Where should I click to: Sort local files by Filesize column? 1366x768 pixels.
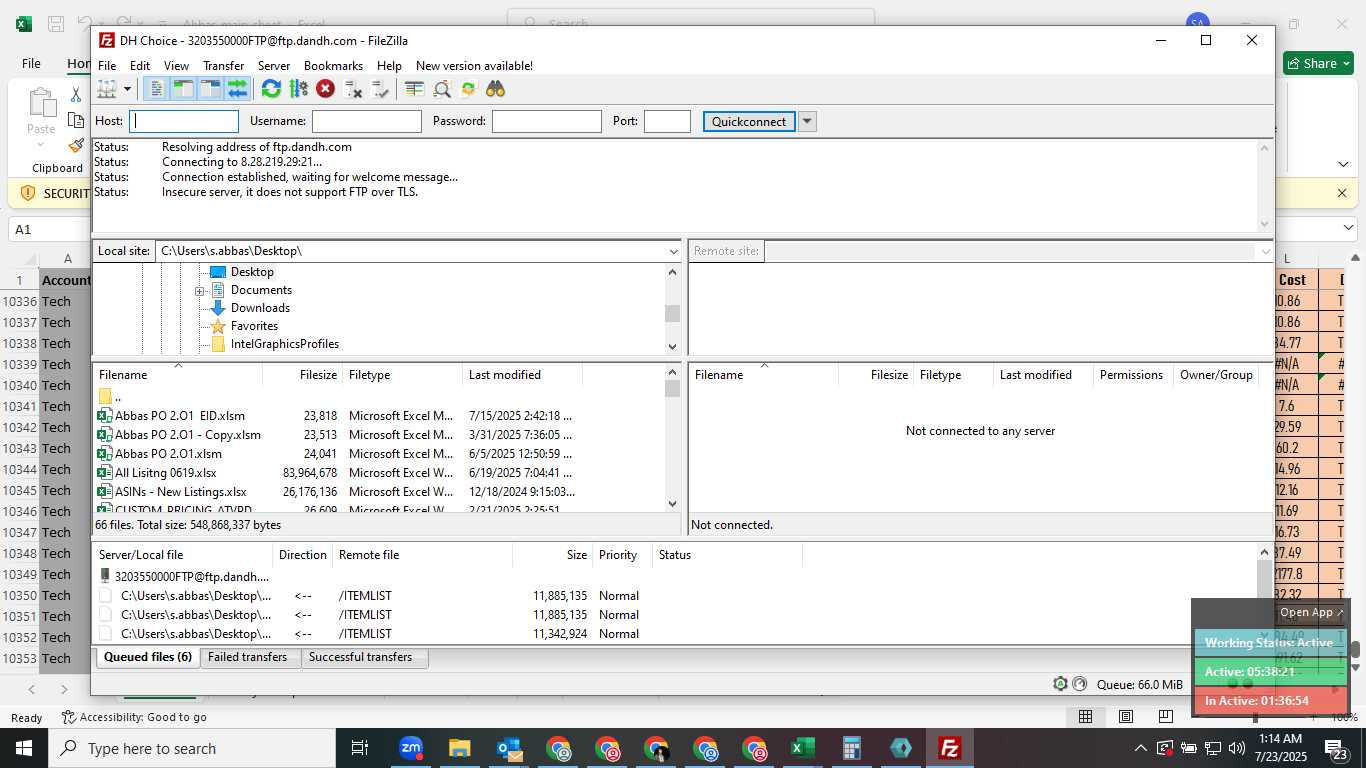coord(302,375)
